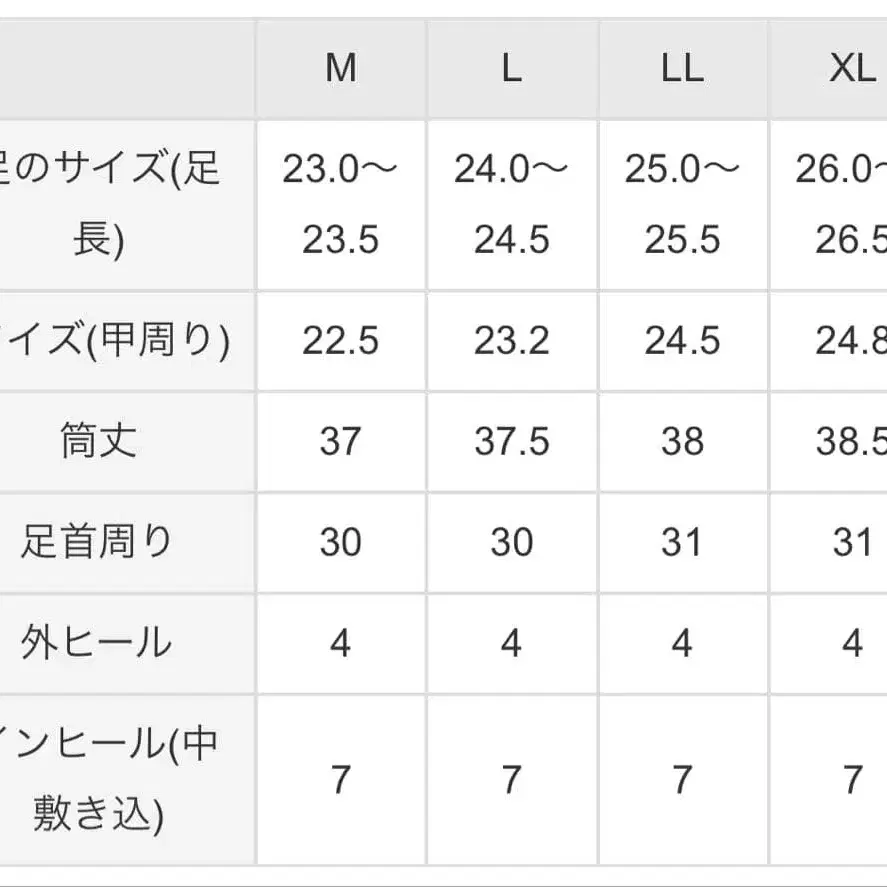Click the 24.0〜24.5 foot length cell

(x=511, y=205)
